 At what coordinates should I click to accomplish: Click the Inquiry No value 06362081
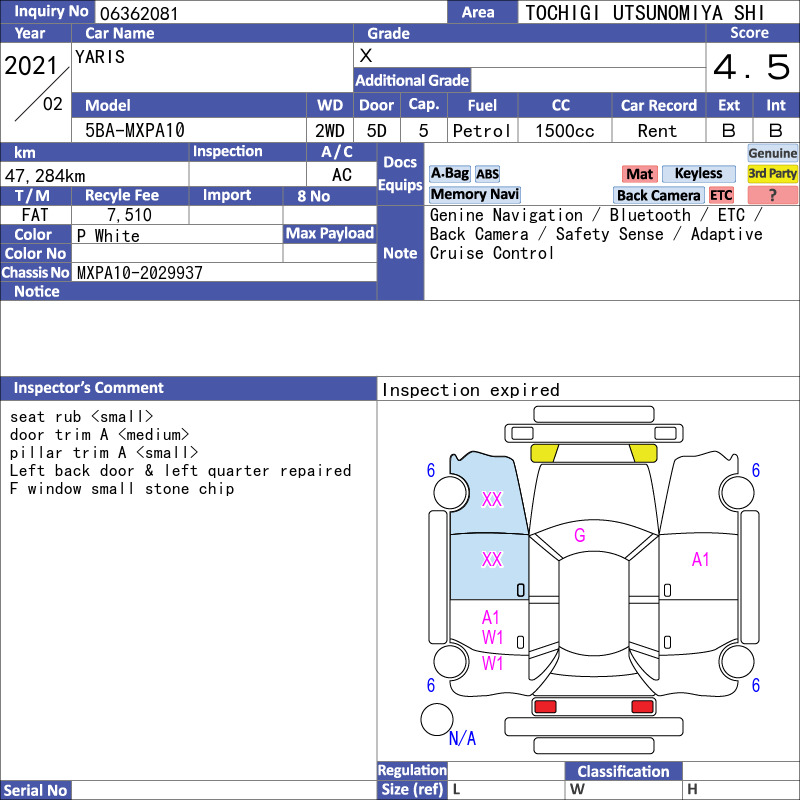pyautogui.click(x=139, y=14)
